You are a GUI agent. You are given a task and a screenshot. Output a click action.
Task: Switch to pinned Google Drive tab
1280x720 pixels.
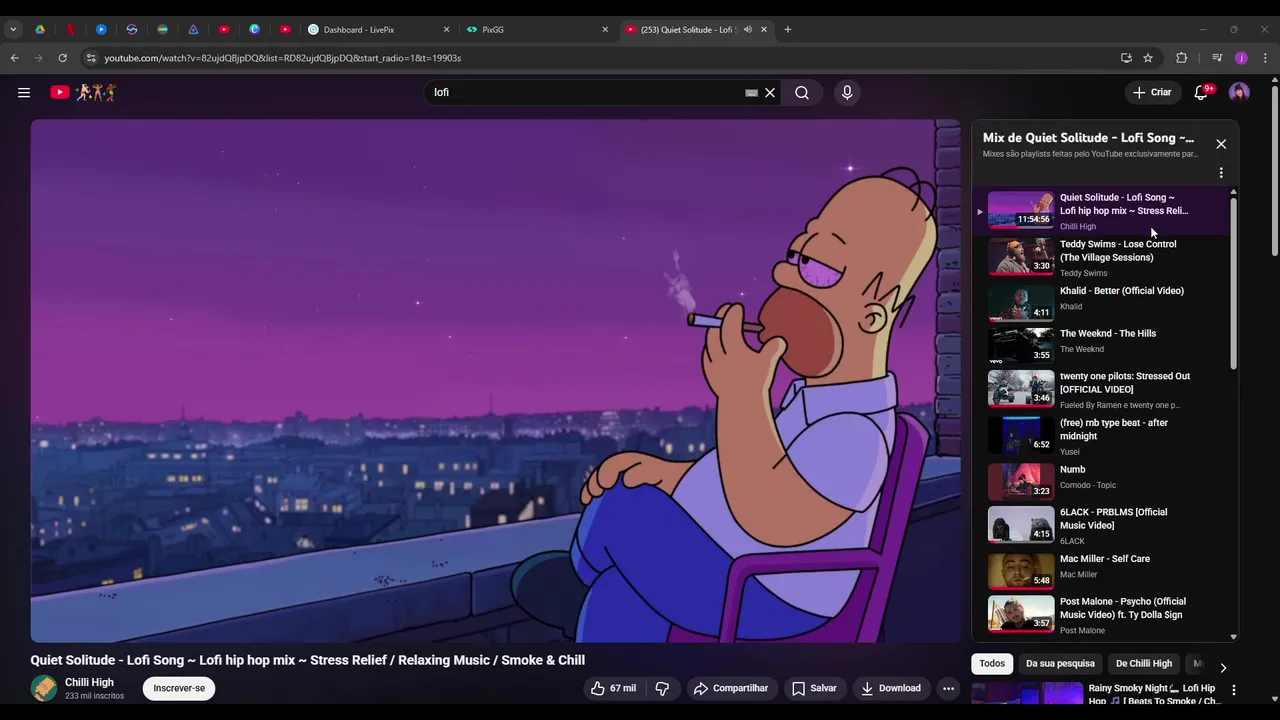(x=40, y=29)
